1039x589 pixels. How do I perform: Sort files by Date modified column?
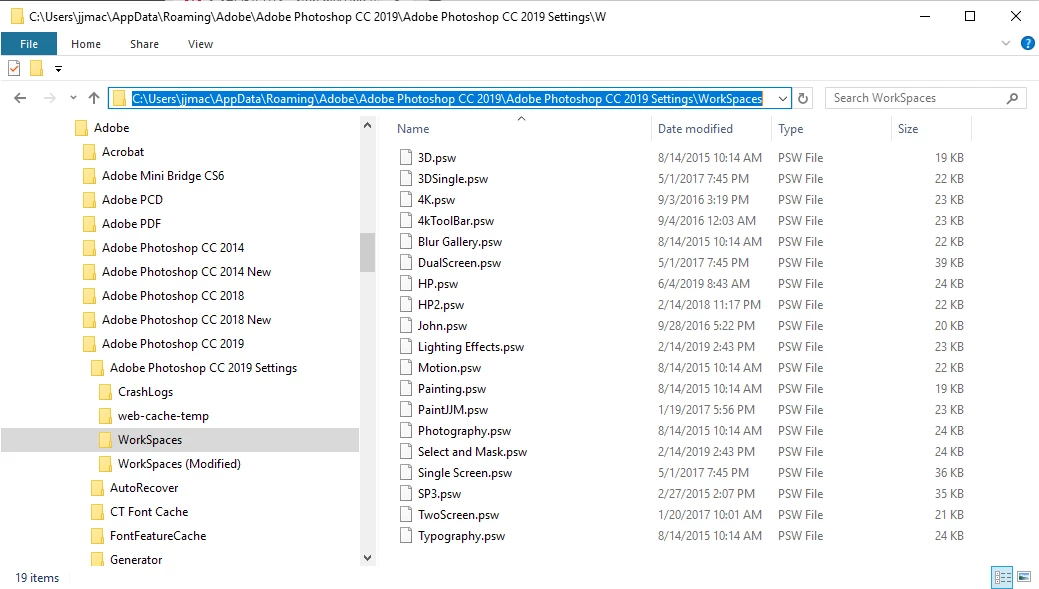click(x=695, y=129)
